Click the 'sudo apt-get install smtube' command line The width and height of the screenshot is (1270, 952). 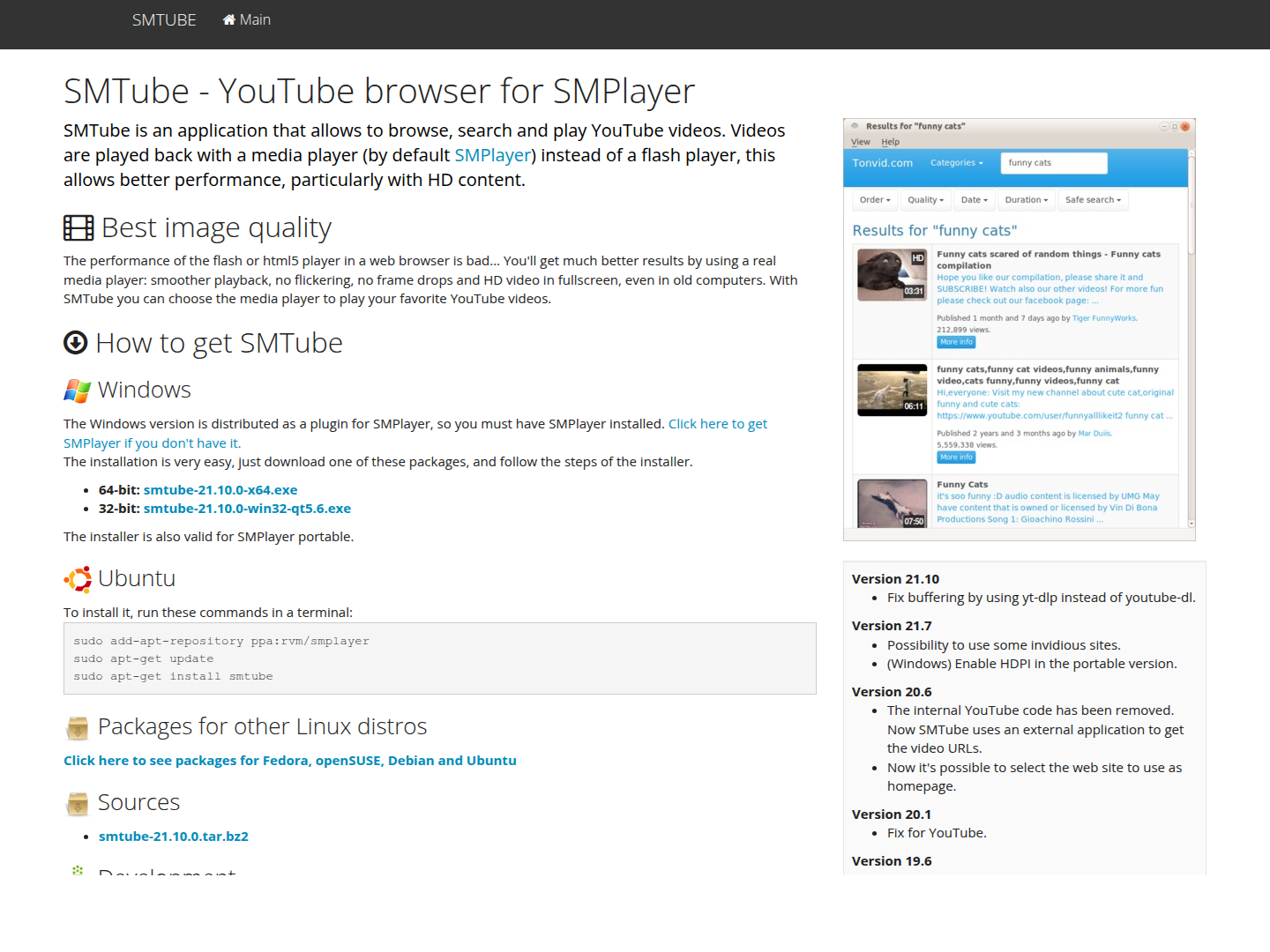[x=174, y=676]
